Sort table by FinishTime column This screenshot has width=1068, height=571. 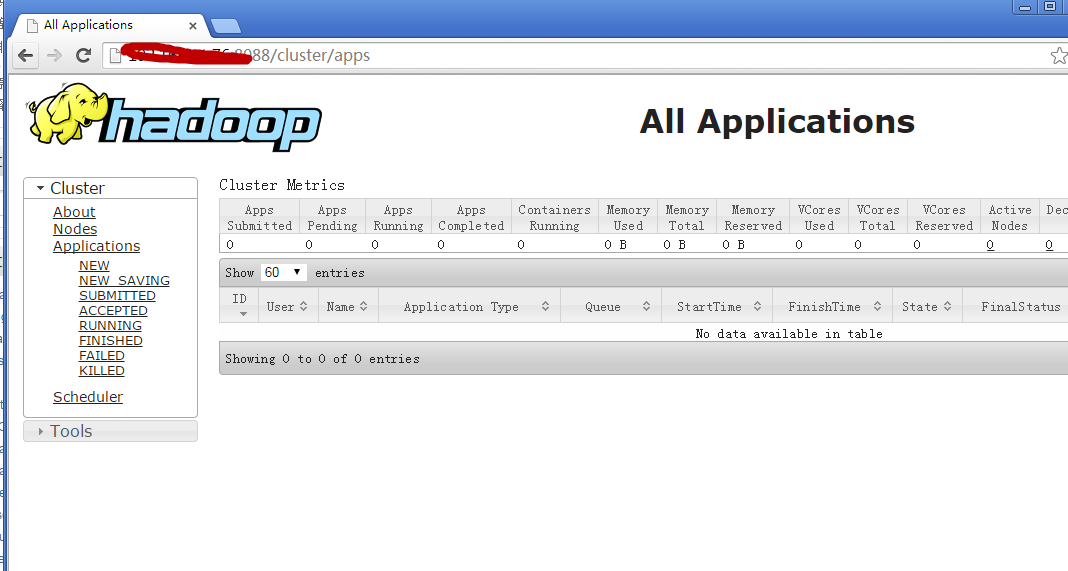click(832, 307)
